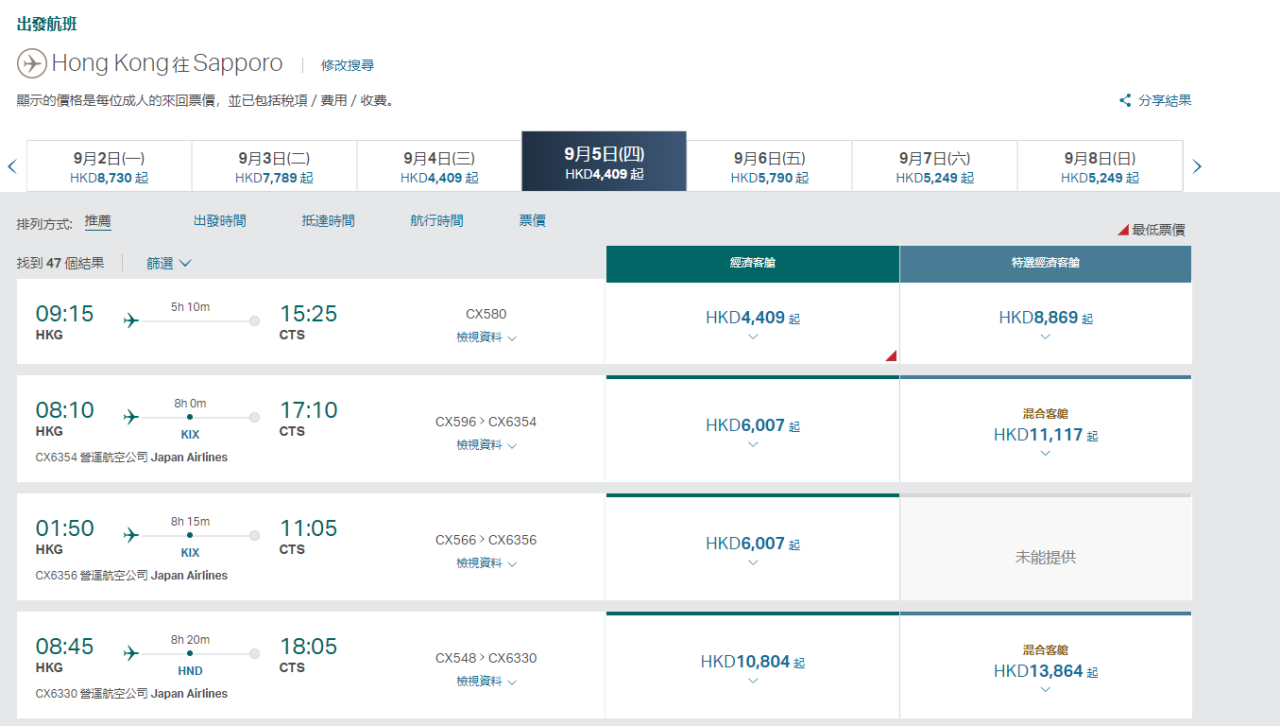Expand 檢視資料 for CX548 > CX6330
Viewport: 1280px width, 726px height.
(486, 681)
